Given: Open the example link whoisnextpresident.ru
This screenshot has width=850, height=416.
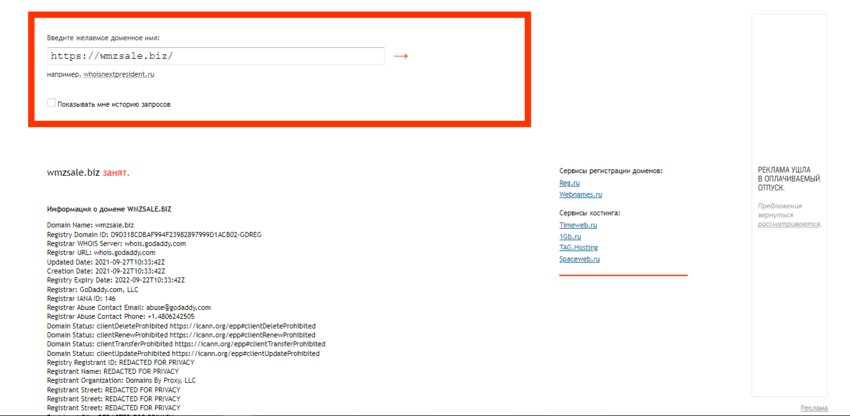Looking at the screenshot, I should (x=119, y=74).
